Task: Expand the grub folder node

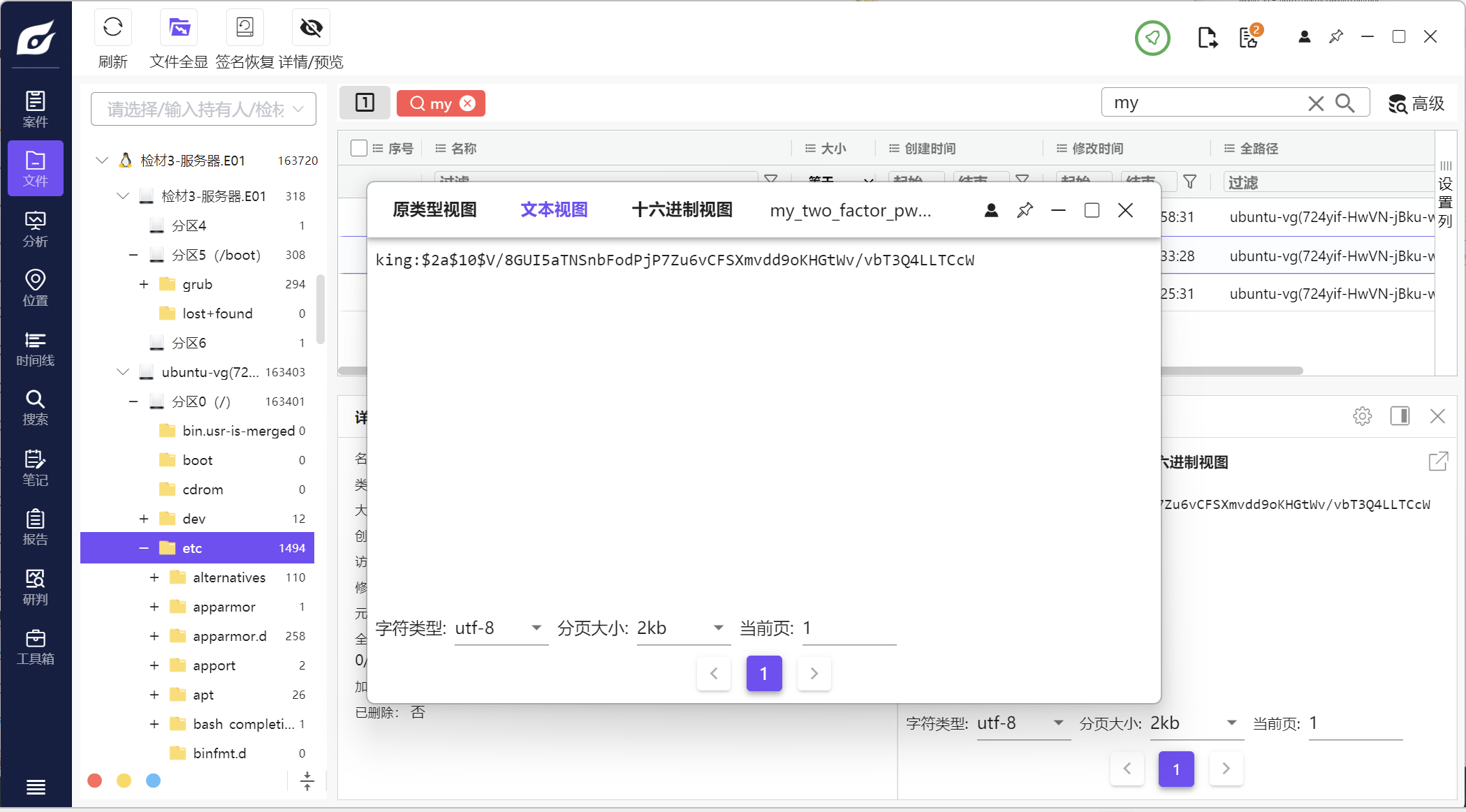Action: click(x=144, y=284)
